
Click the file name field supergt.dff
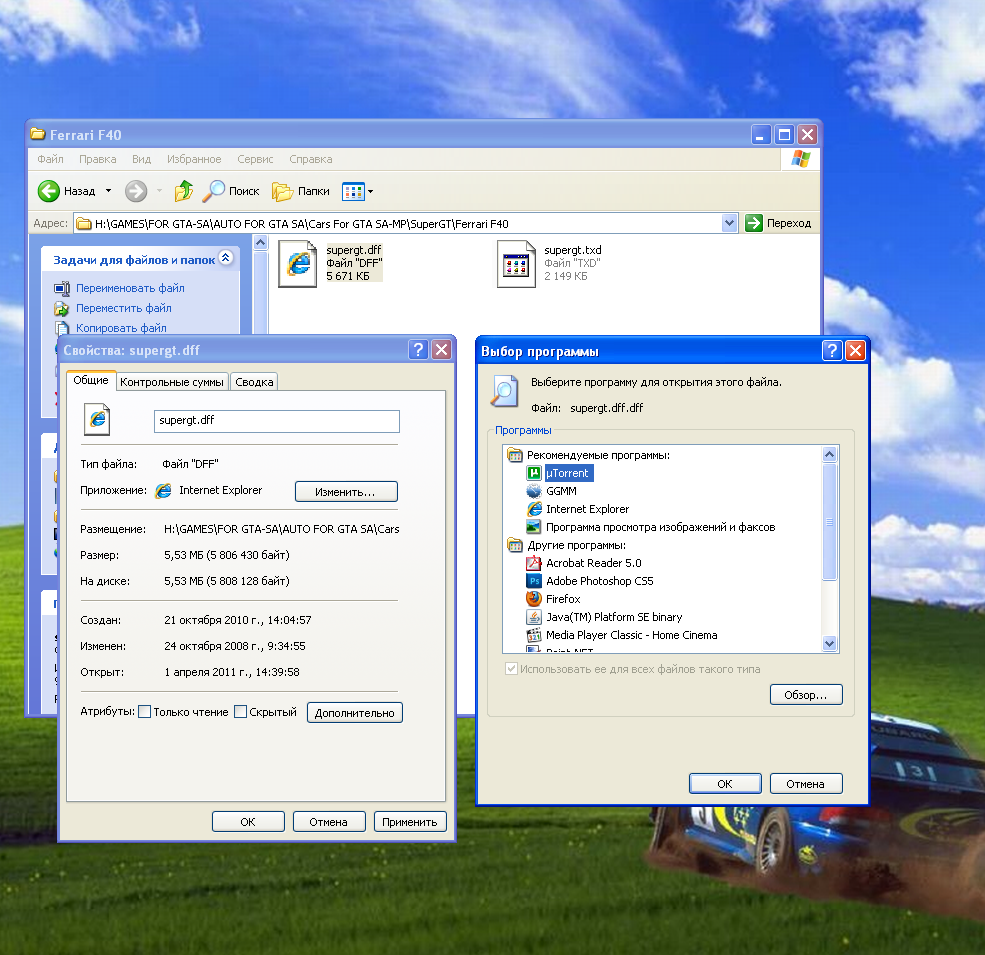click(276, 421)
